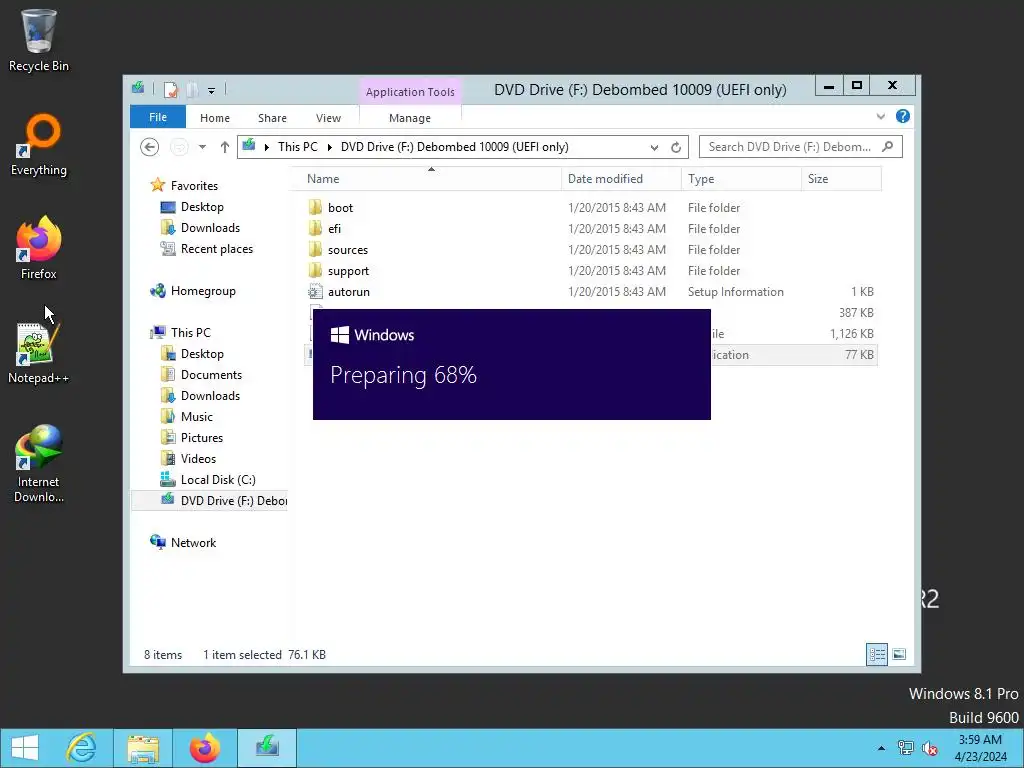Switch to Firefox in the taskbar
This screenshot has width=1024, height=768.
[x=204, y=748]
